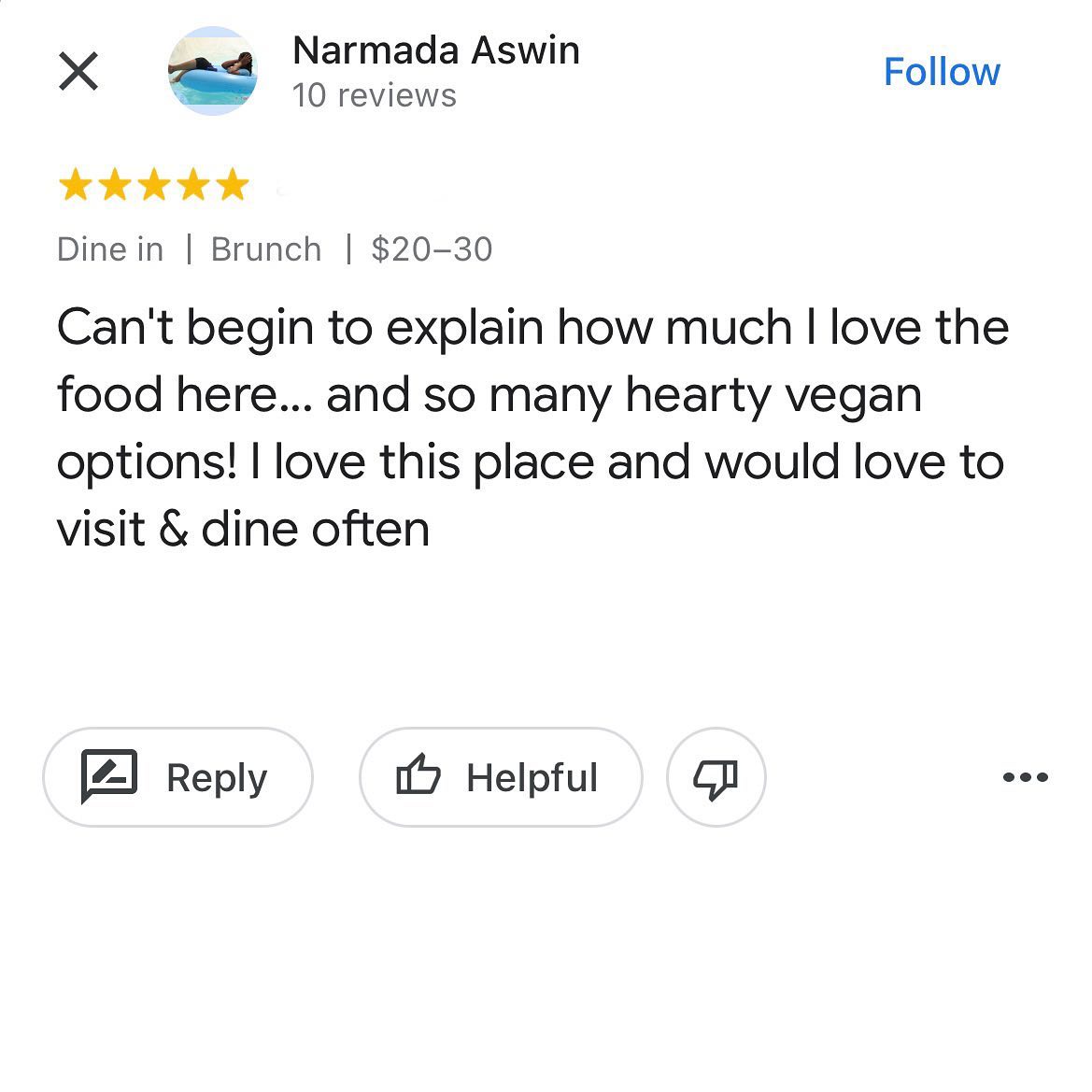Close the review with the X icon

tap(78, 71)
